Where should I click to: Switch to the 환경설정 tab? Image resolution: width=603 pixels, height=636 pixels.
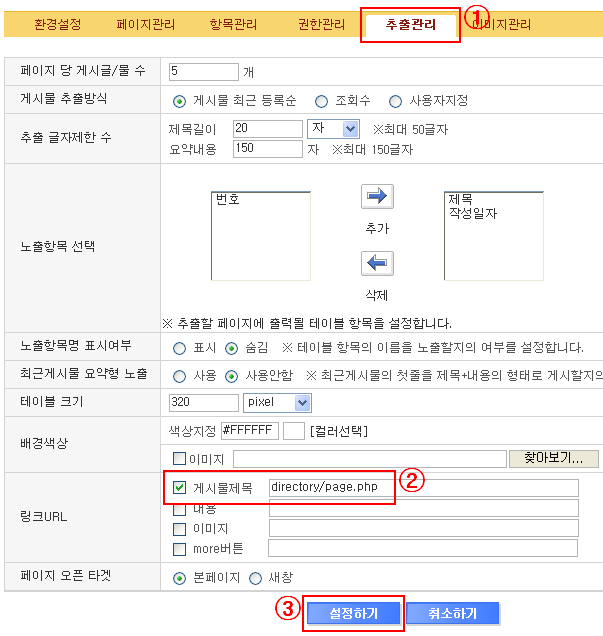click(57, 24)
